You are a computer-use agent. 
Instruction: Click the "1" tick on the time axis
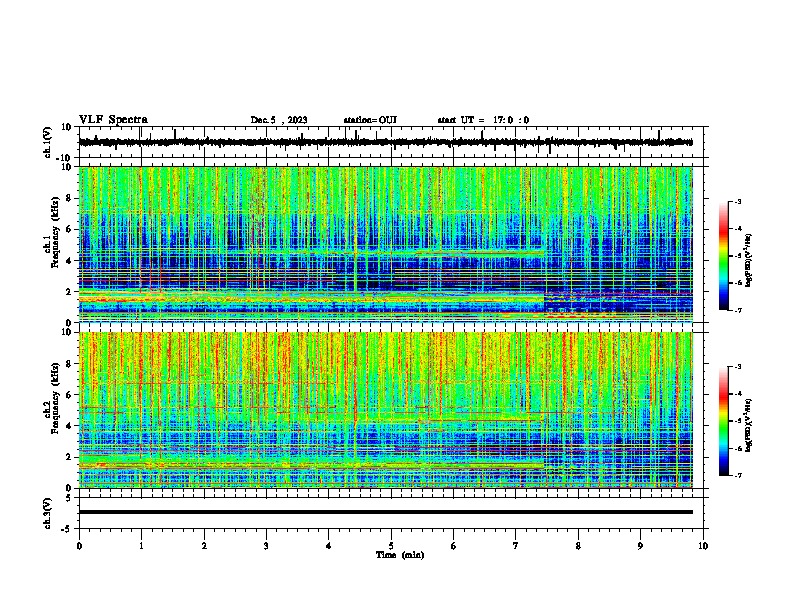click(x=141, y=546)
